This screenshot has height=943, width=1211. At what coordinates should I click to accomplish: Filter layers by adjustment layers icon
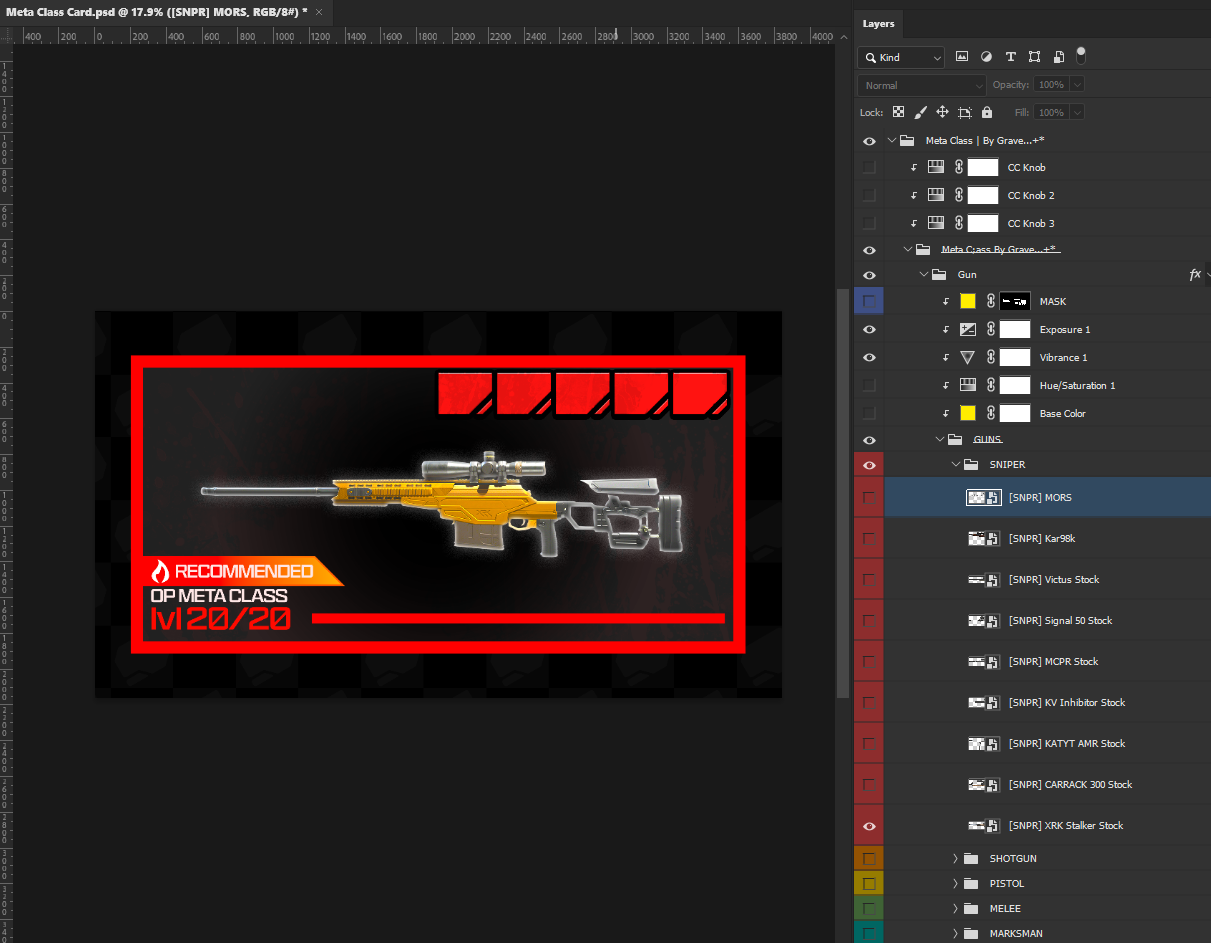pos(987,57)
